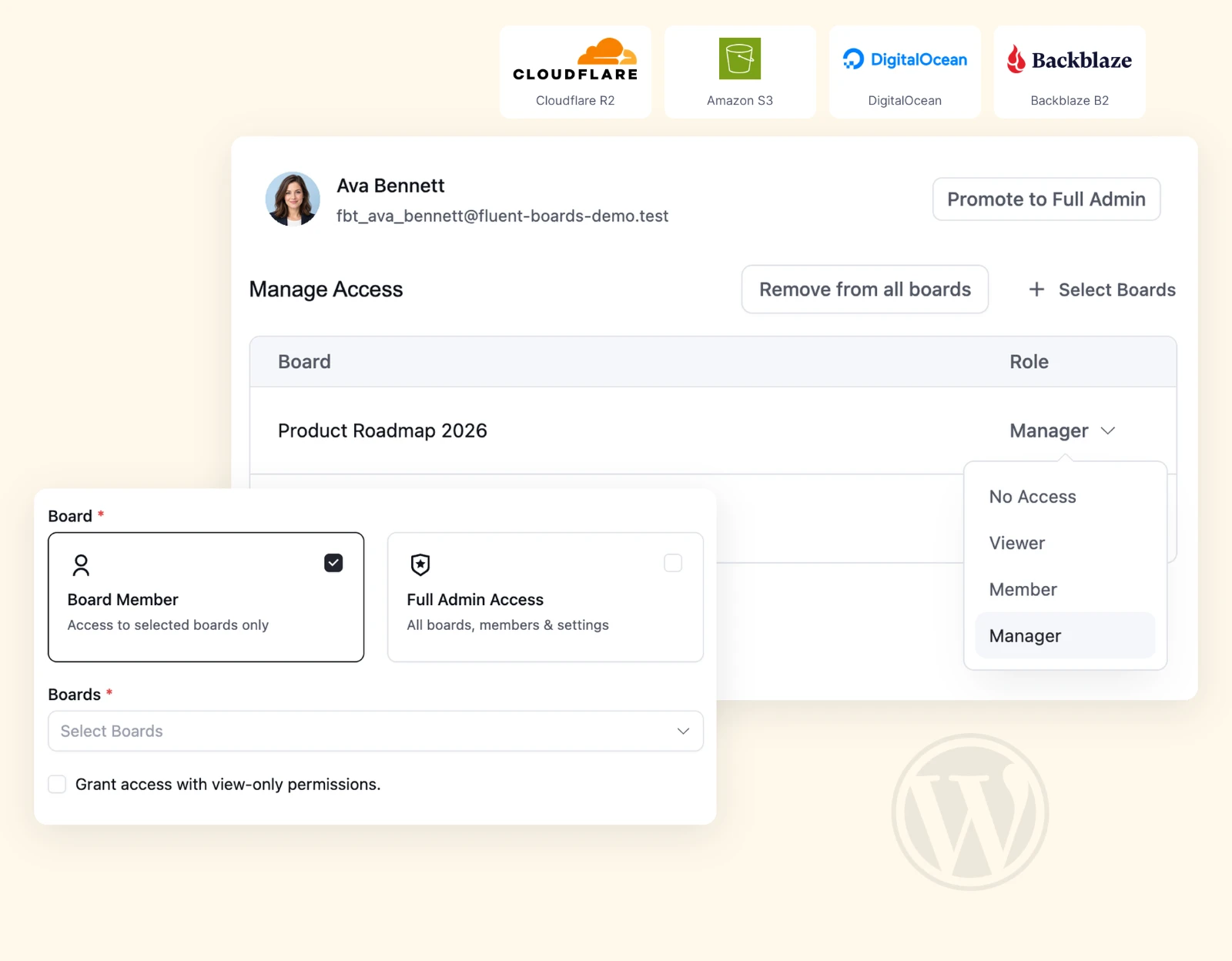Choose Member from role menu
Viewport: 1232px width, 961px height.
pyautogui.click(x=1065, y=589)
